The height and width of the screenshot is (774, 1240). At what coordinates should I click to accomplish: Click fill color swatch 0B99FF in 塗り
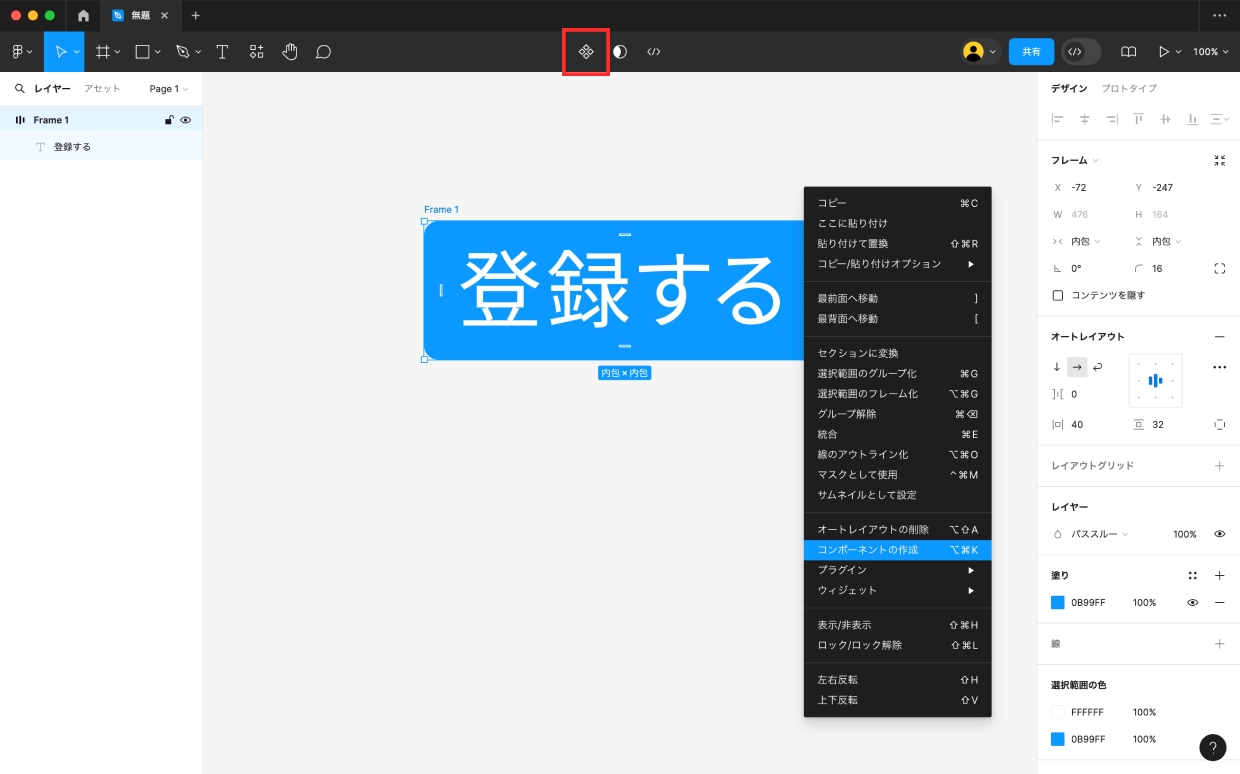pyautogui.click(x=1058, y=603)
